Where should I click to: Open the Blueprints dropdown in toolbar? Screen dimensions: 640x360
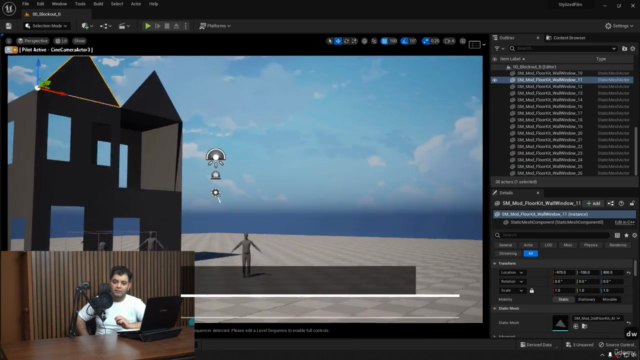(x=106, y=26)
